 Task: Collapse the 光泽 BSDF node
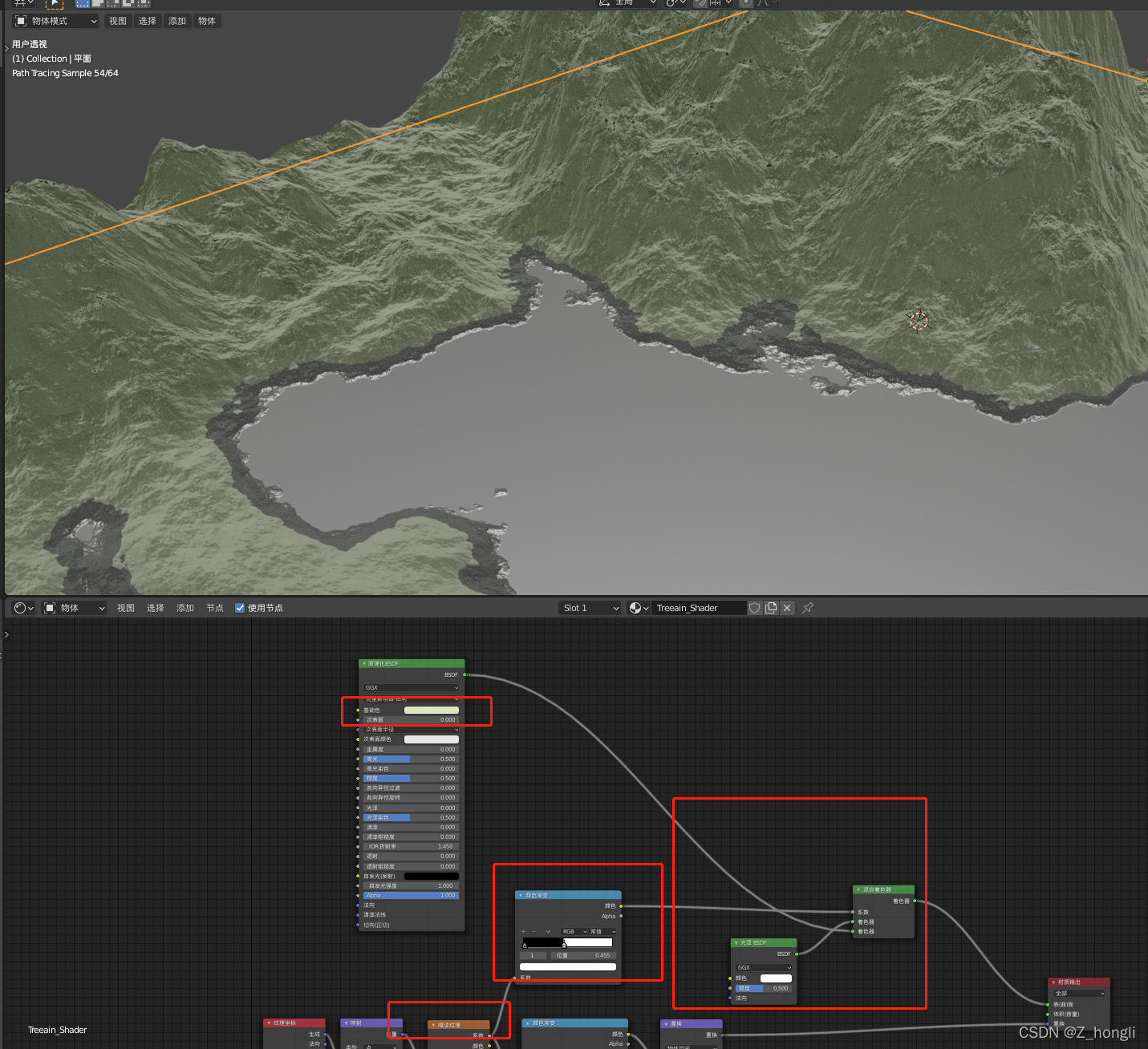click(x=736, y=943)
